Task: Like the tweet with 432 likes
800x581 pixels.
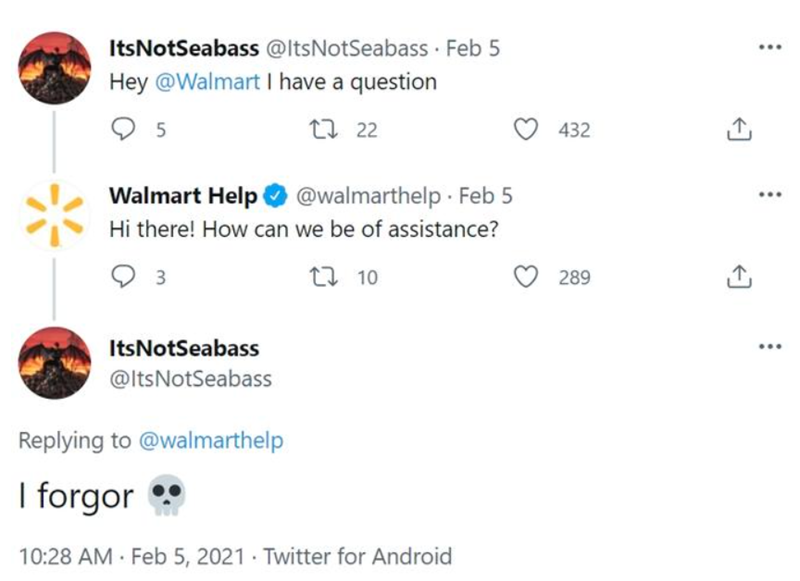Action: point(526,129)
